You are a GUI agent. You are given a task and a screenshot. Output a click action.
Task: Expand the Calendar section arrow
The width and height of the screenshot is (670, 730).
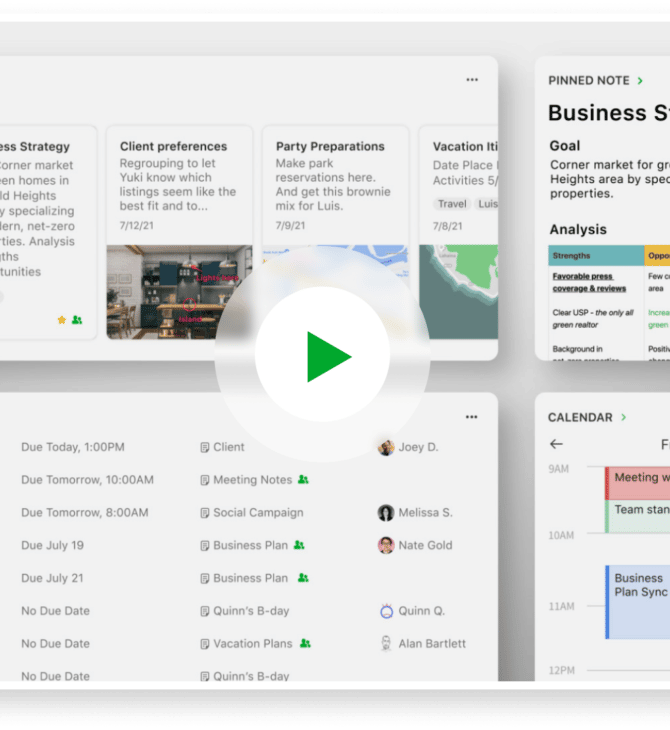coord(624,417)
